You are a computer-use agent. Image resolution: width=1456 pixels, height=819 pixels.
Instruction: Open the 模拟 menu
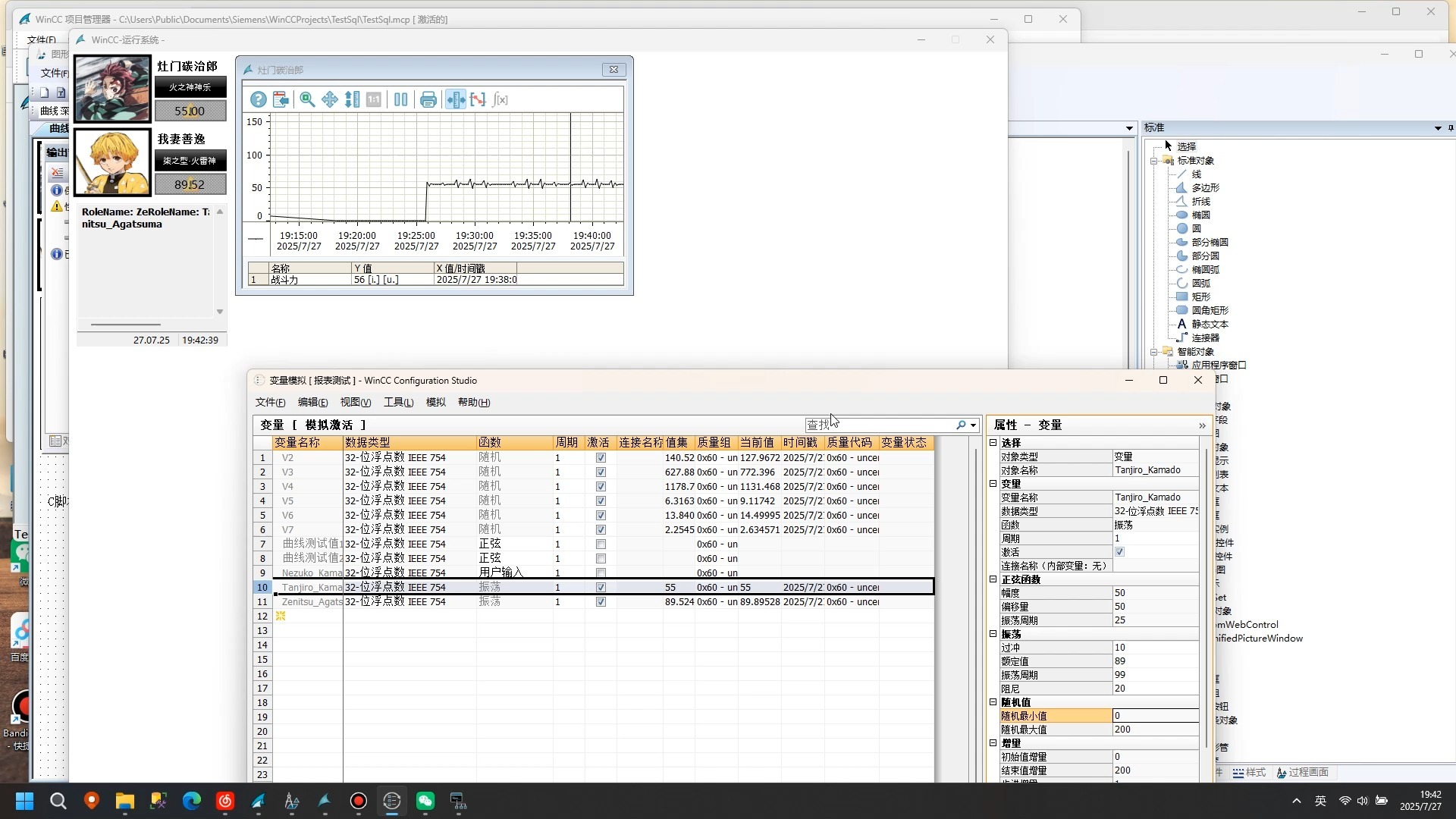[x=436, y=402]
